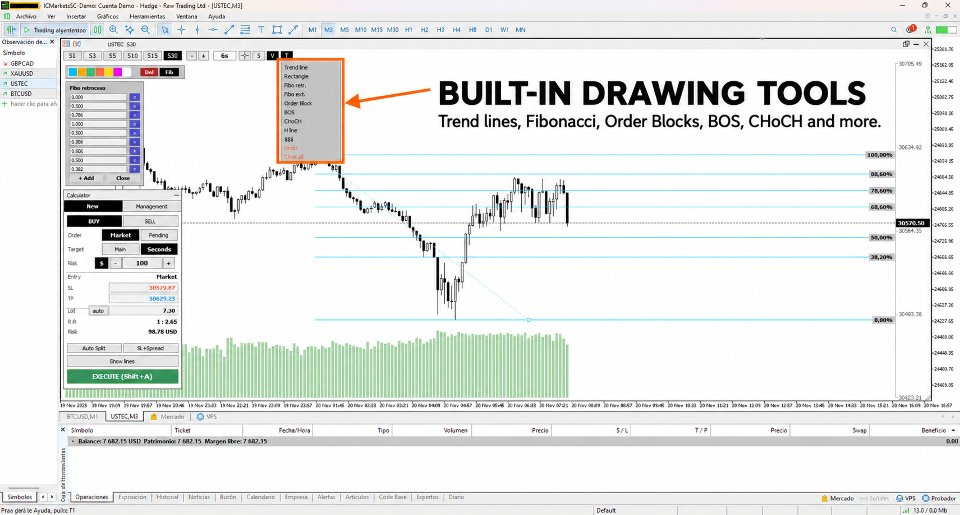
Task: Select the vertical line drawing tool
Action: [x=197, y=29]
